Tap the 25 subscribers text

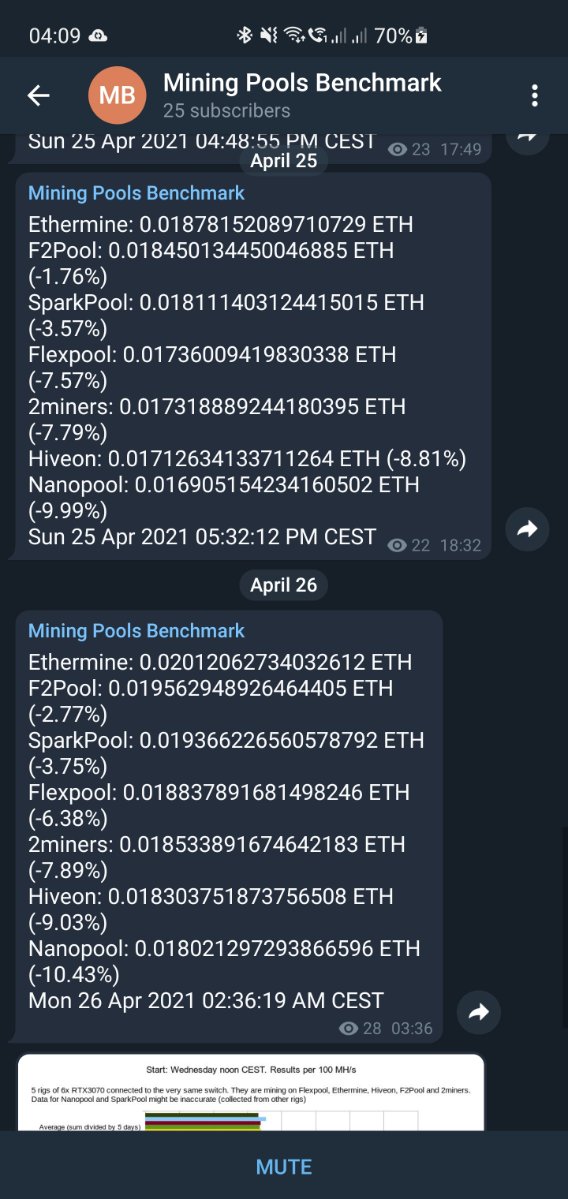[226, 111]
